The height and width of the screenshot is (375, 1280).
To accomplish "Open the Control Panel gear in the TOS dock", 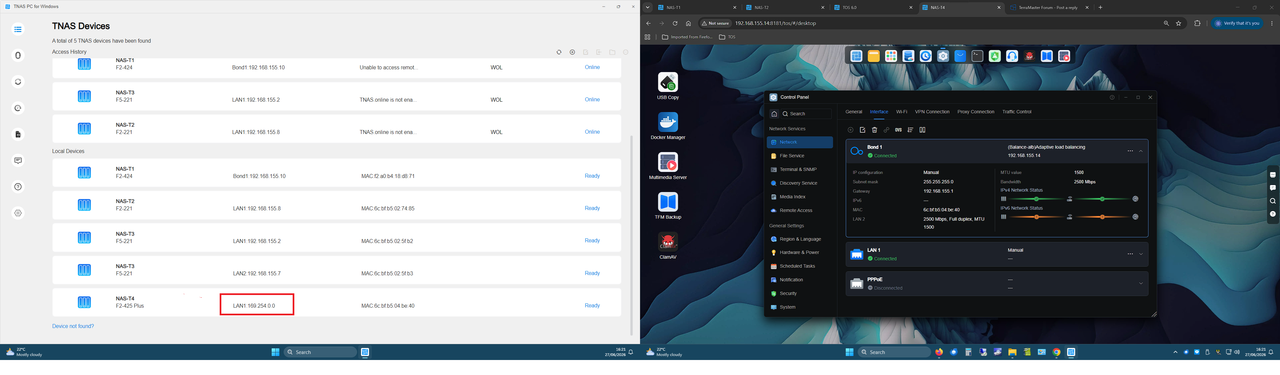I will pyautogui.click(x=942, y=56).
